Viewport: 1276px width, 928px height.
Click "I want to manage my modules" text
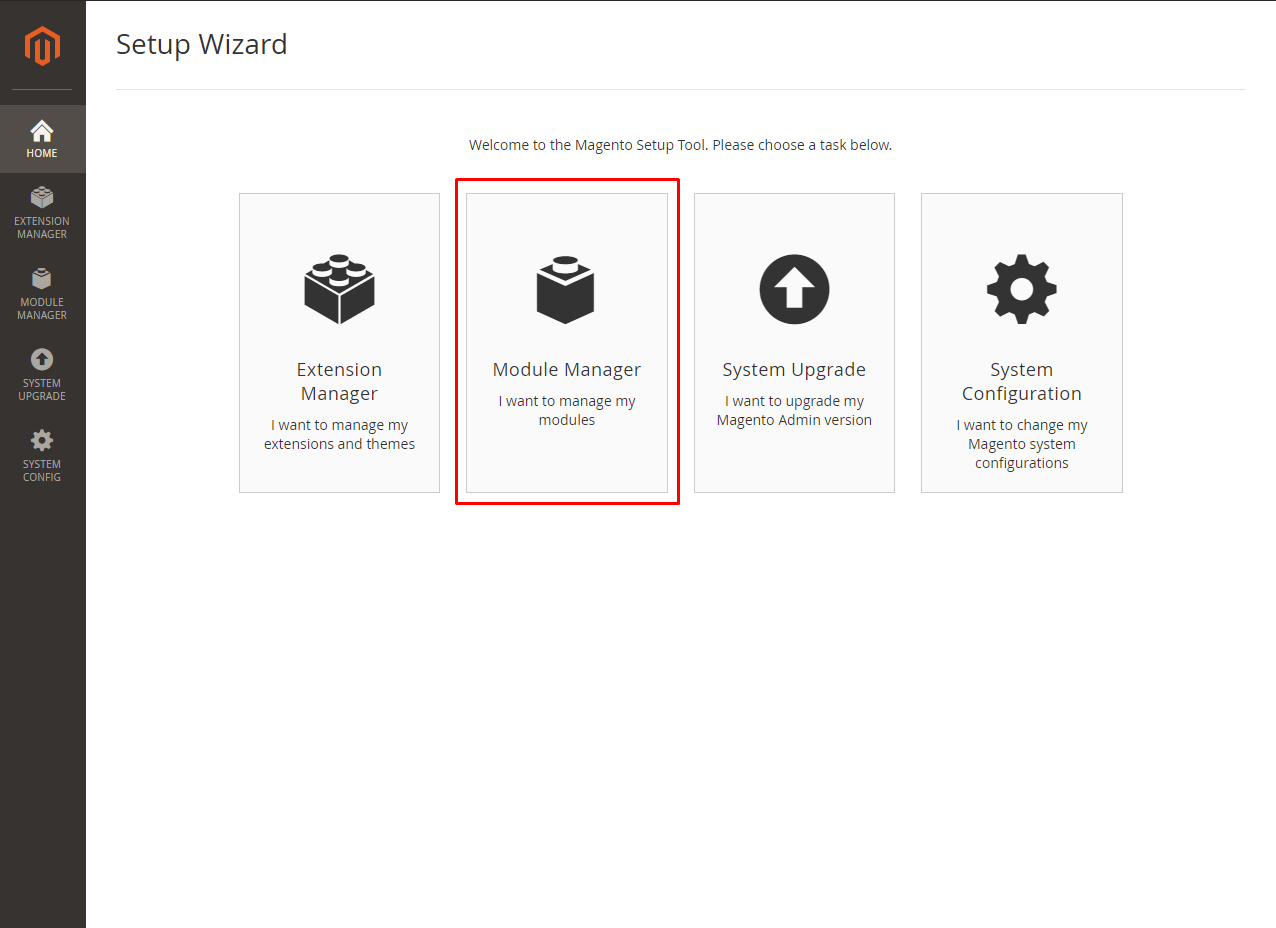pos(567,411)
